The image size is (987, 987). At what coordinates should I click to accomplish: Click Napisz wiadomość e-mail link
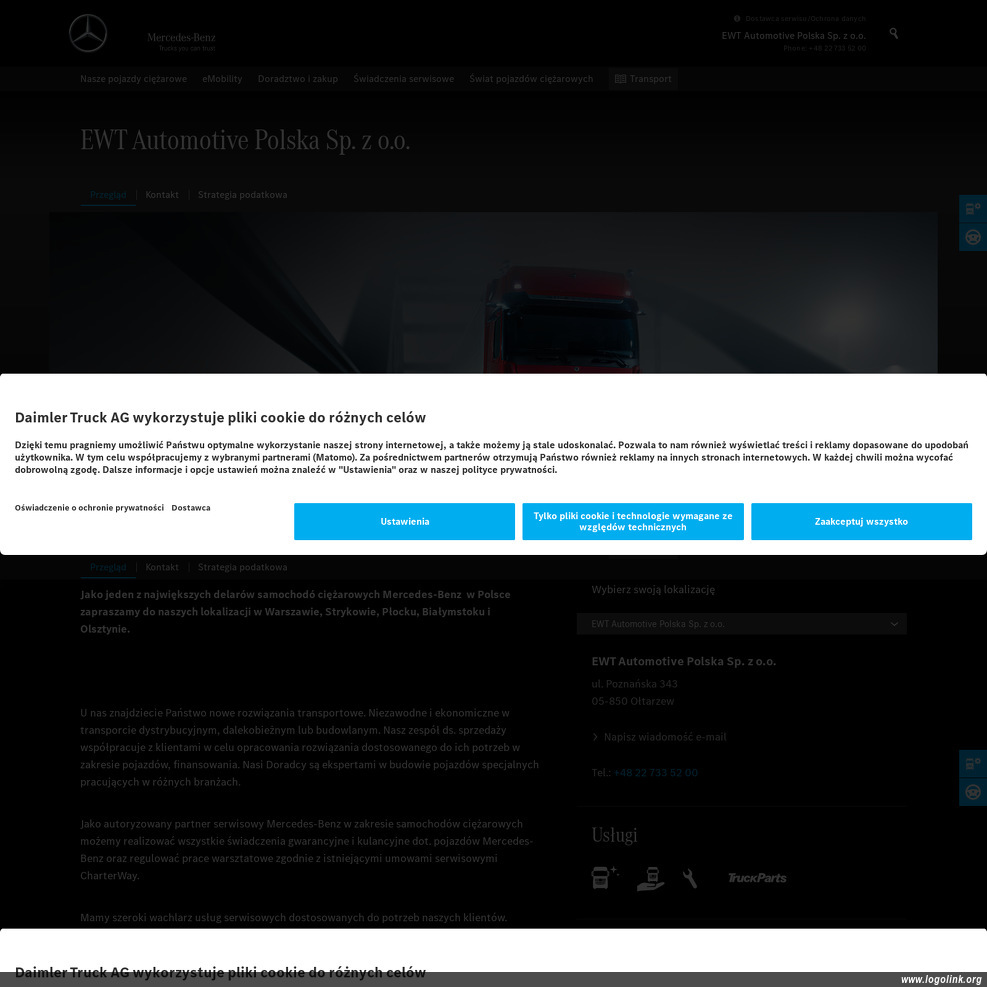665,737
